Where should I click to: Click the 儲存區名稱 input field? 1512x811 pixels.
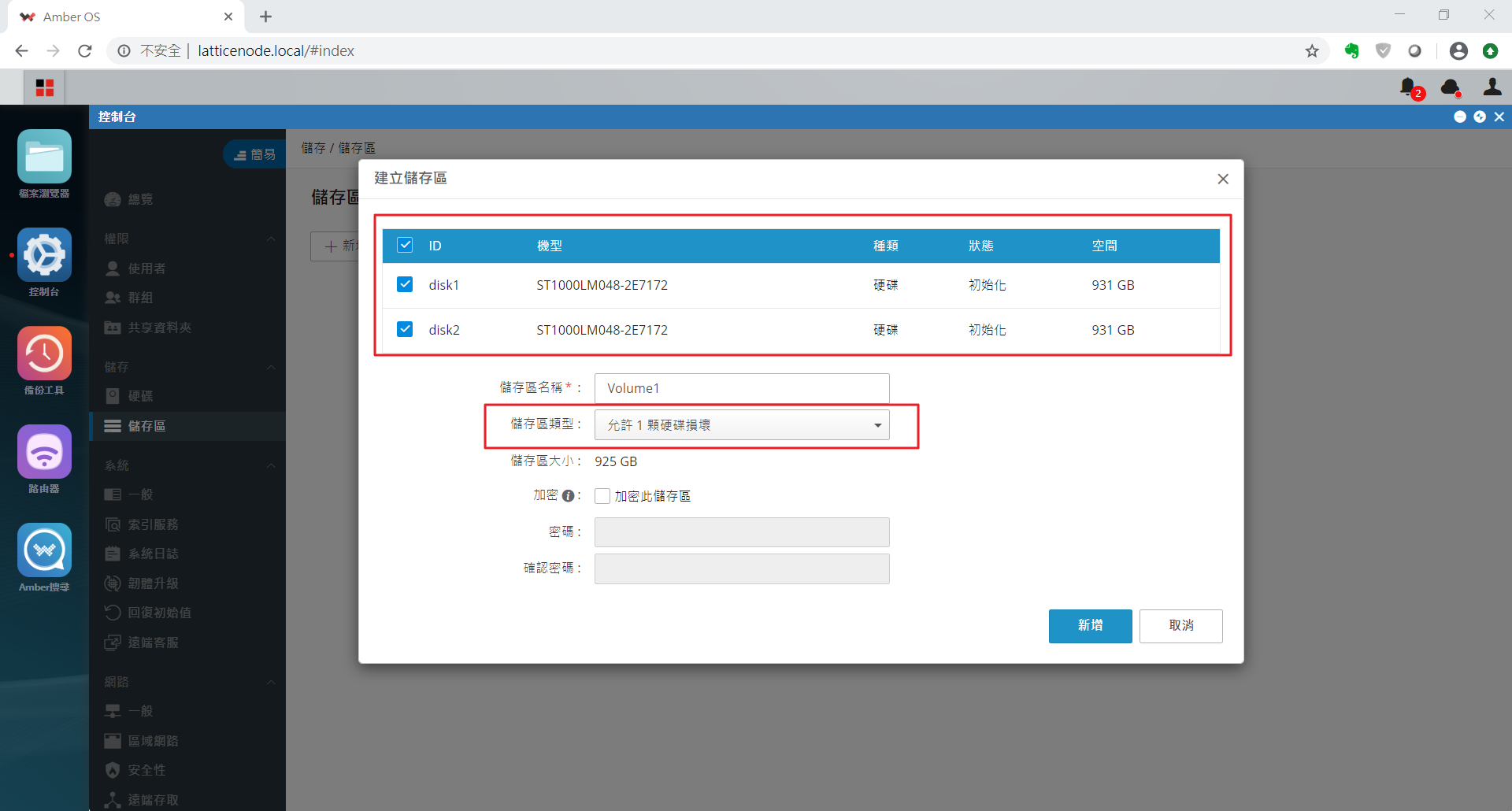tap(742, 388)
